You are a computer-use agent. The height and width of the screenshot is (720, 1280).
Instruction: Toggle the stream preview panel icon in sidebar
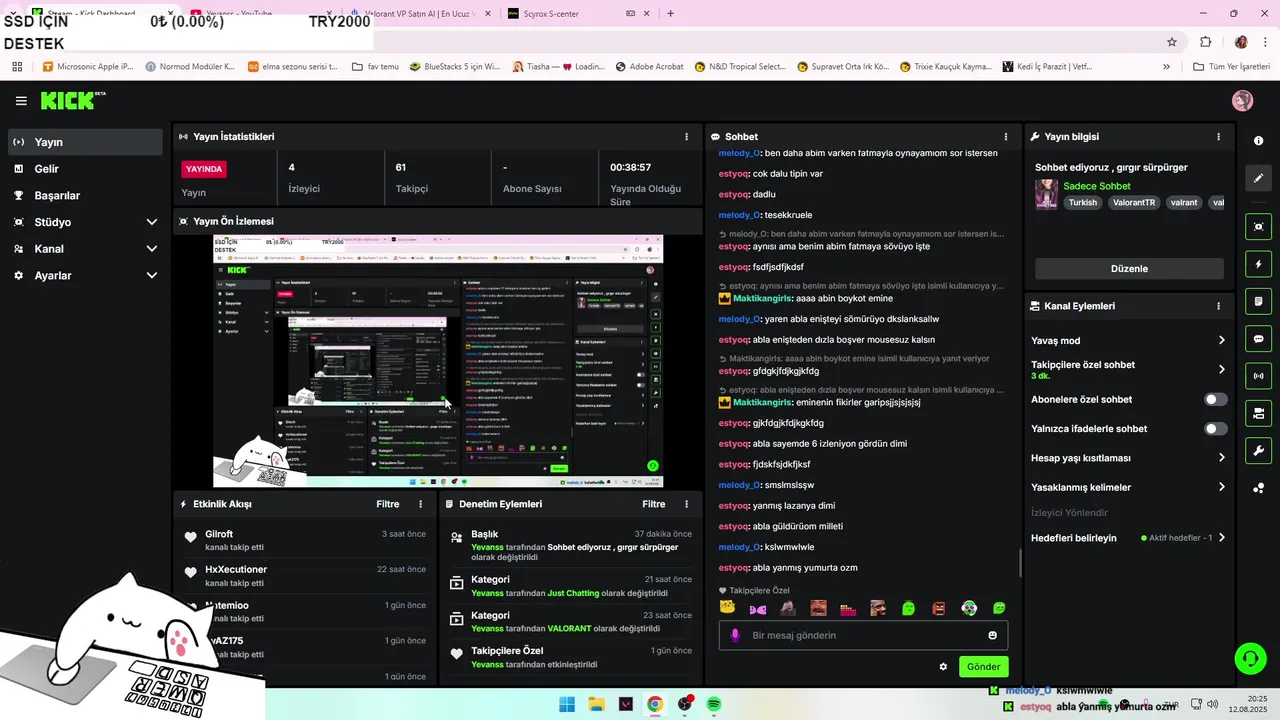pyautogui.click(x=1258, y=227)
